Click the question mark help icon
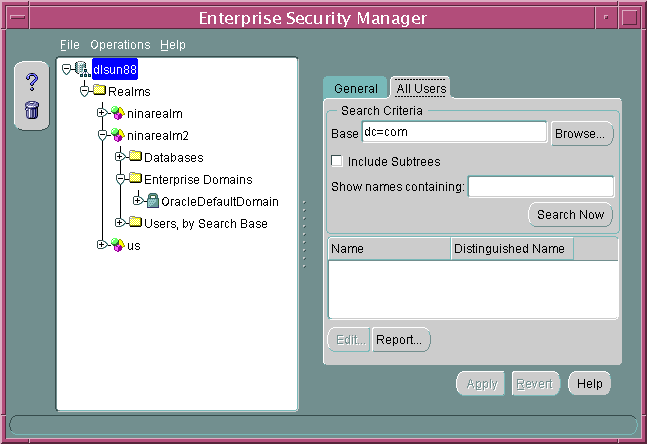The height and width of the screenshot is (444, 647). point(31,82)
